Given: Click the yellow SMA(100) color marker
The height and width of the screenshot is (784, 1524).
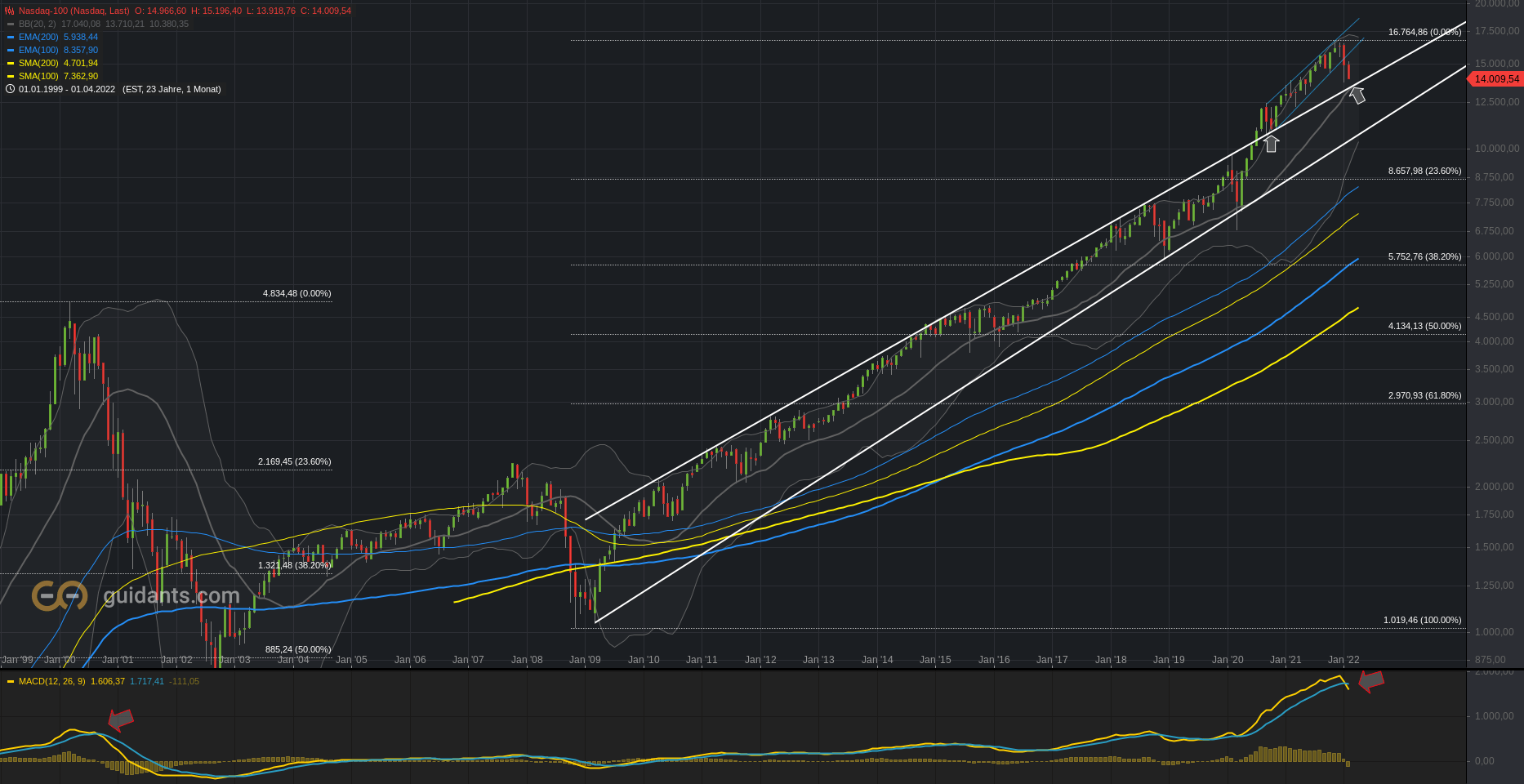Looking at the screenshot, I should point(11,77).
